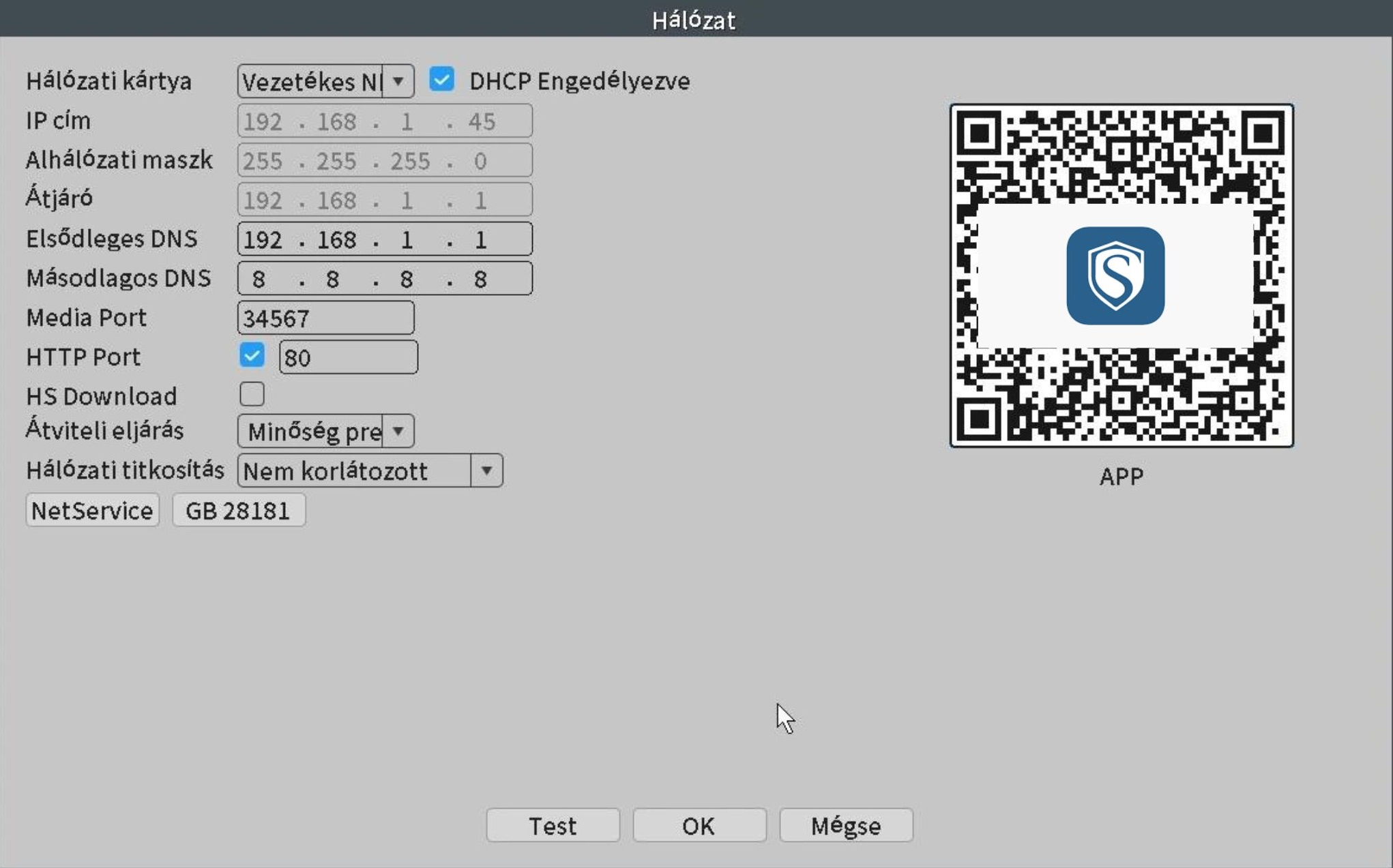Click the Másodlagos DNS address field

tap(384, 279)
